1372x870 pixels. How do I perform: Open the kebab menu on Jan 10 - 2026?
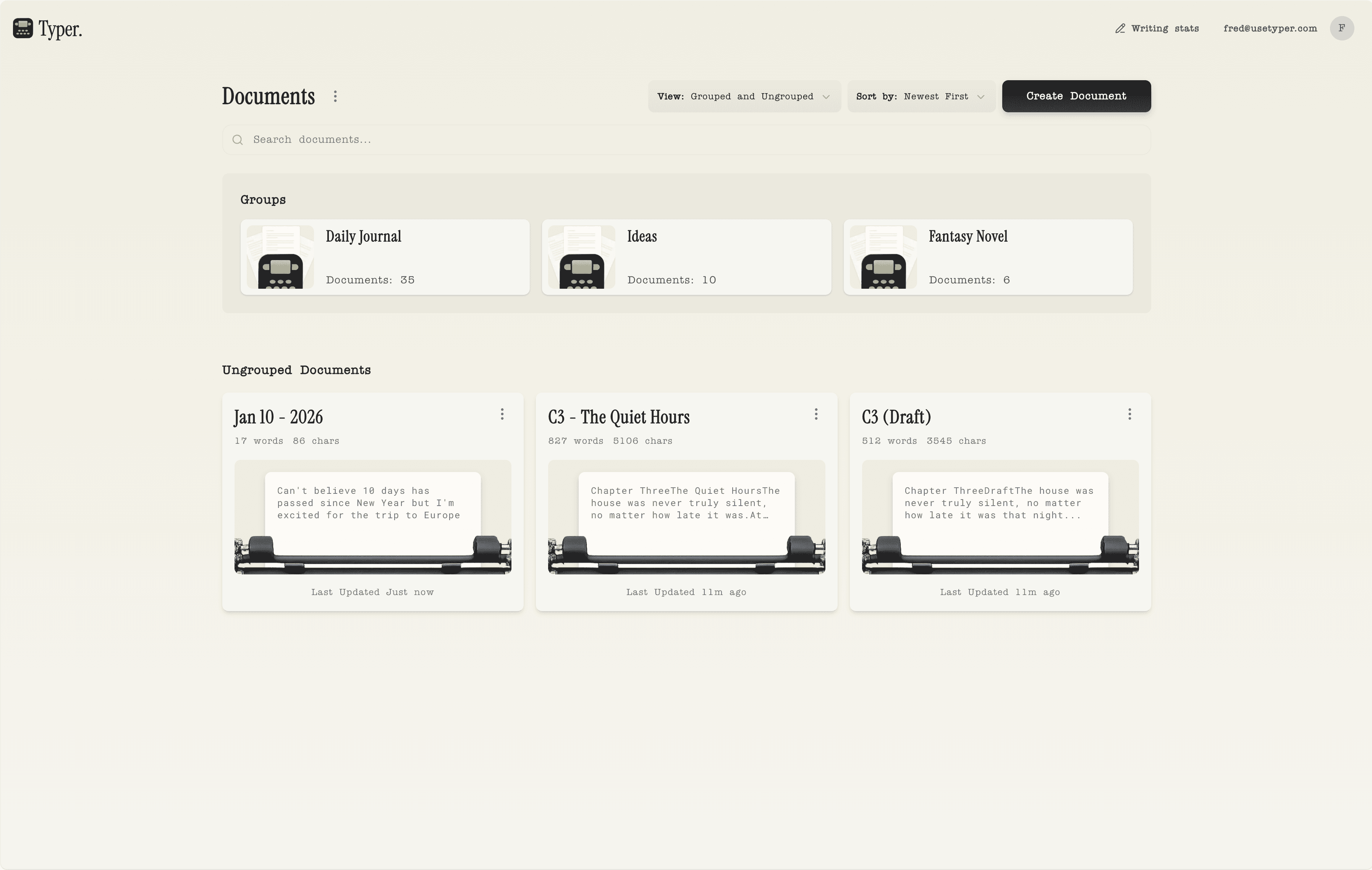[502, 414]
